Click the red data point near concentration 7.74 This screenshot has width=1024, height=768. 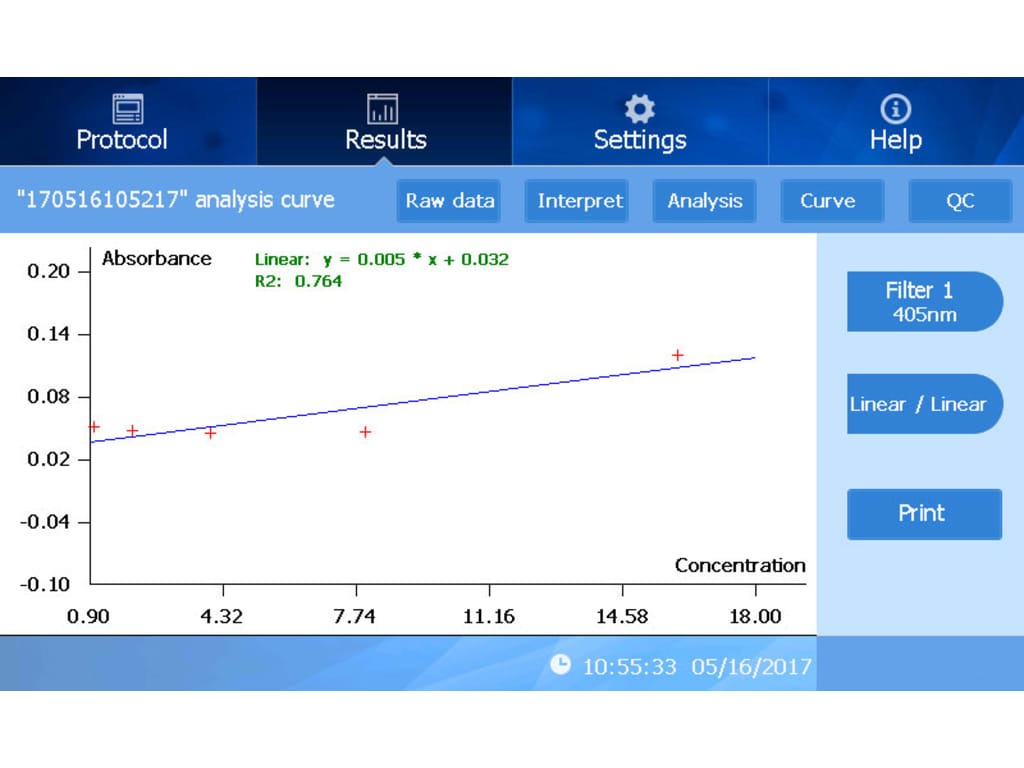tap(366, 432)
